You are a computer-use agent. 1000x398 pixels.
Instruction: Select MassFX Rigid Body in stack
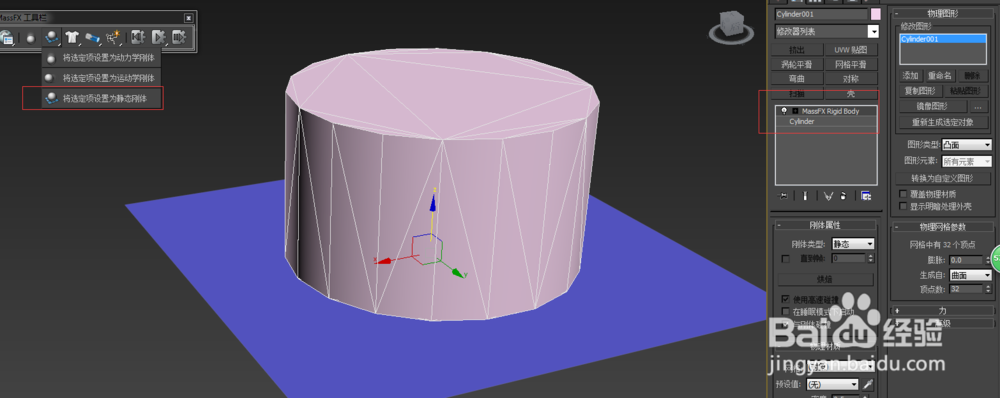[x=830, y=111]
